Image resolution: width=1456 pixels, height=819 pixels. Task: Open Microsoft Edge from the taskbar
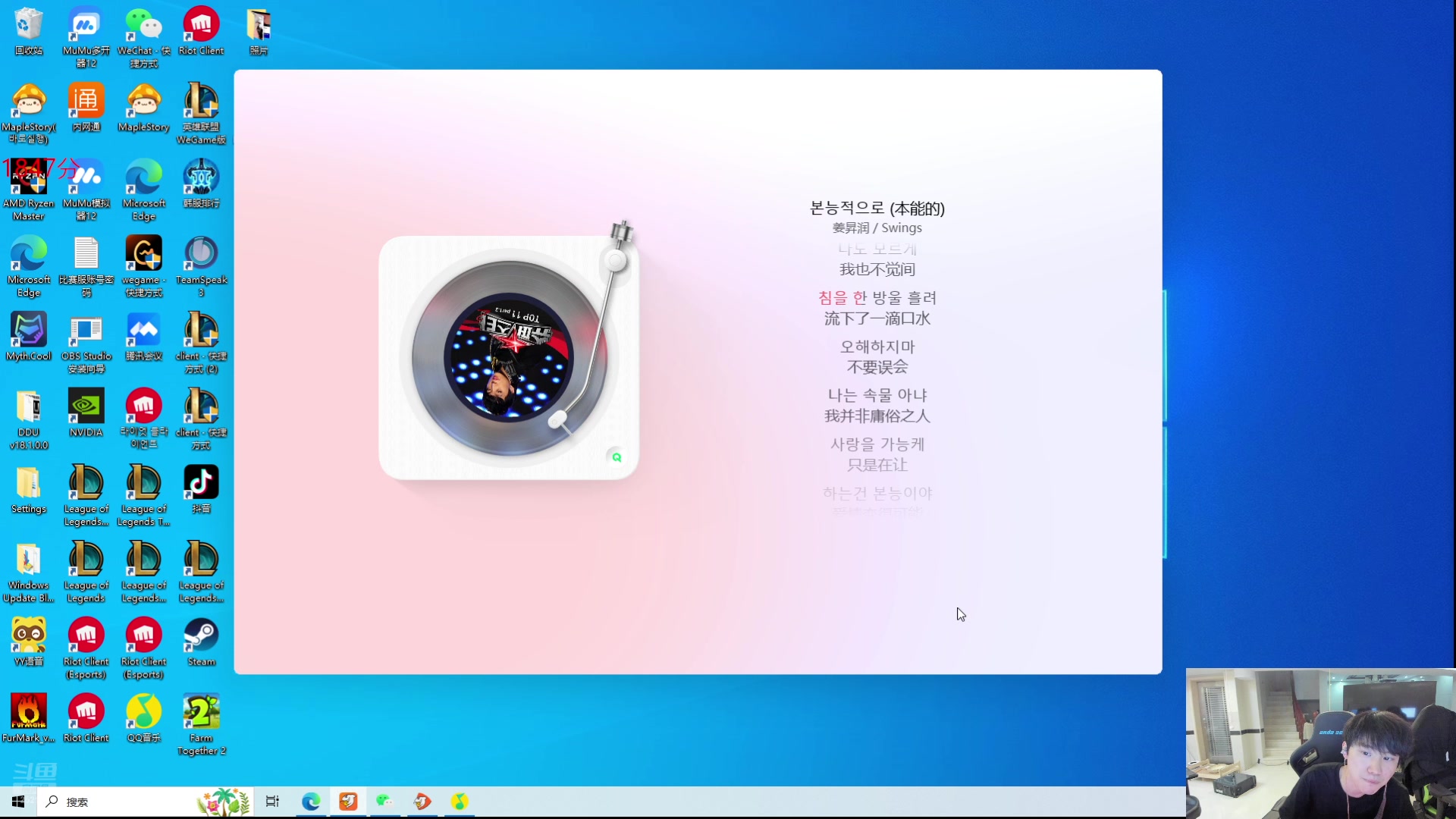coord(311,802)
